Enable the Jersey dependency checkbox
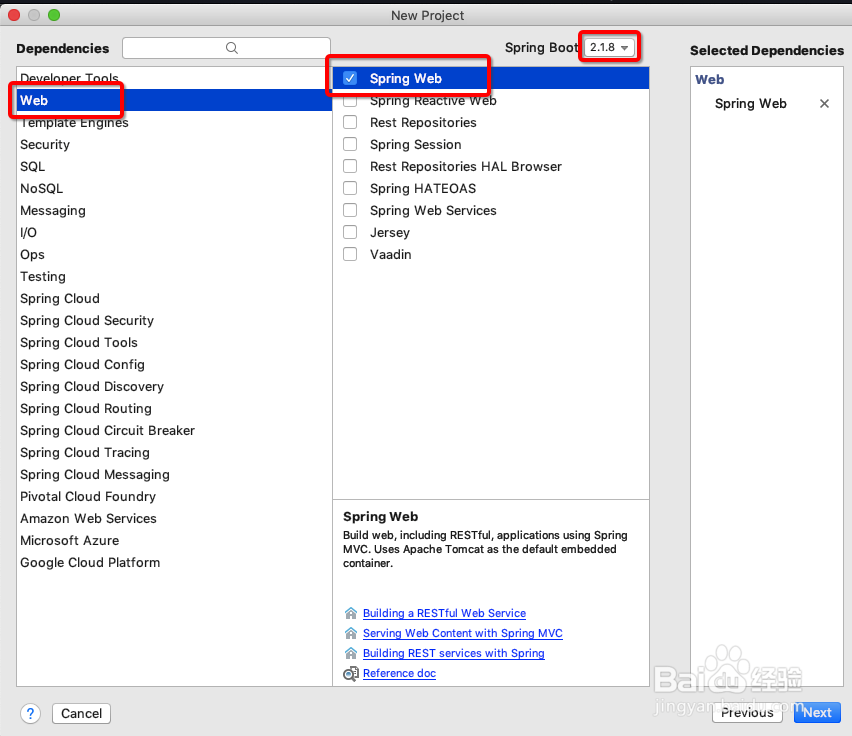The width and height of the screenshot is (852, 736). (x=350, y=232)
